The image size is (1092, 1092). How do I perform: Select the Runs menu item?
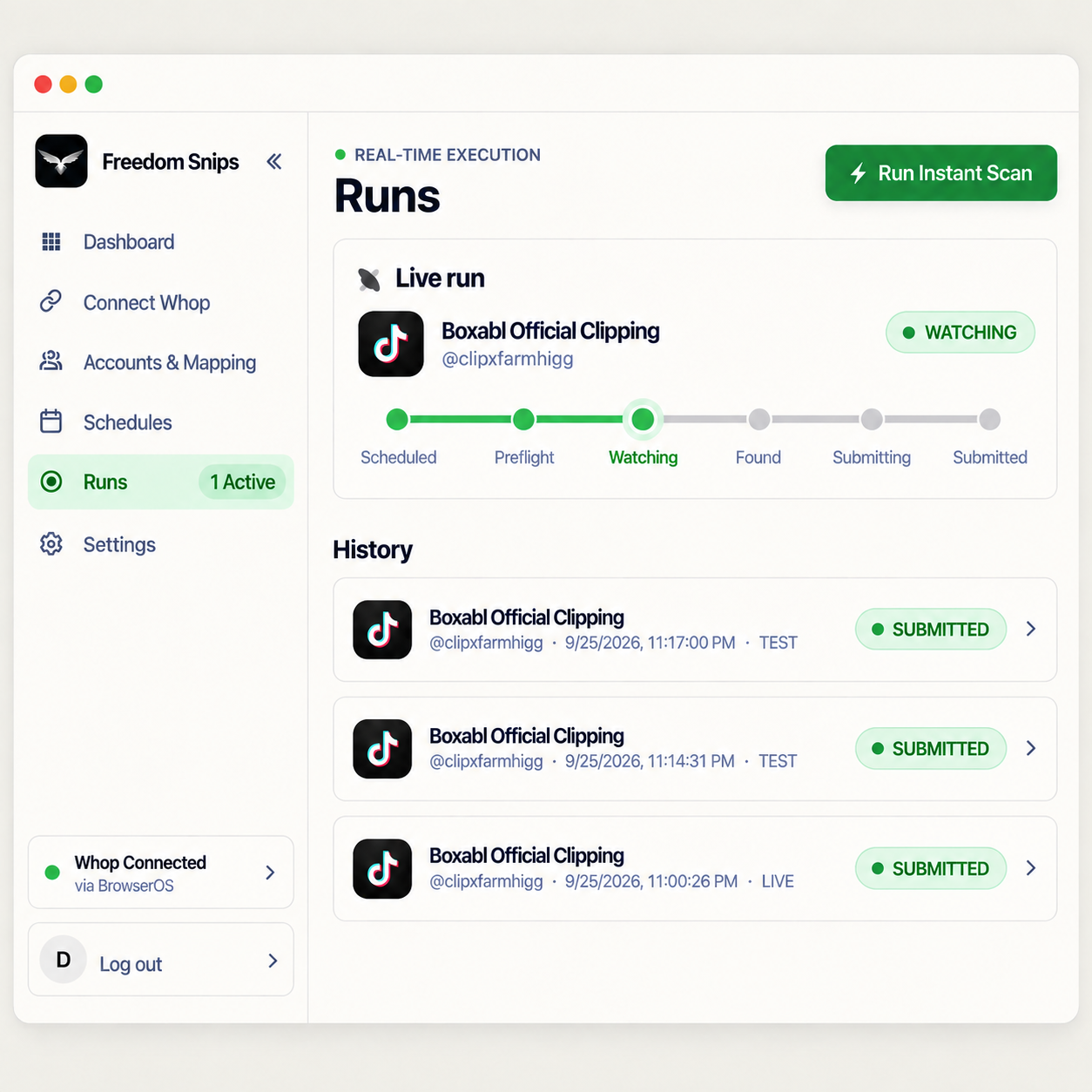[161, 482]
